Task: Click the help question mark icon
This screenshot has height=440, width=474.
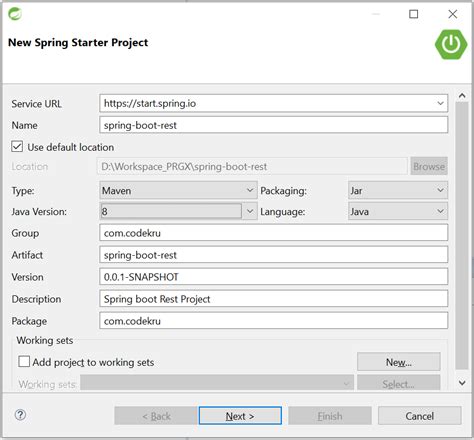Action: (20, 415)
